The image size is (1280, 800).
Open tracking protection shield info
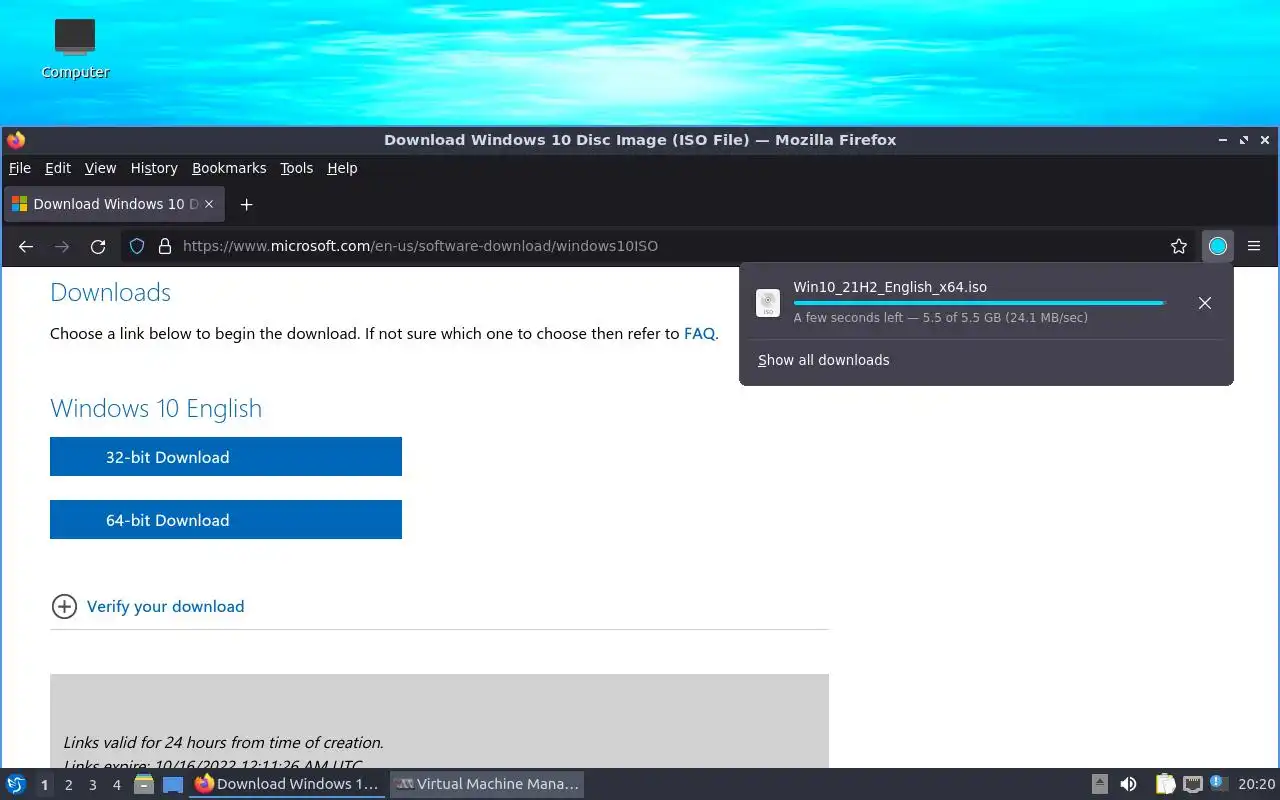[x=137, y=246]
